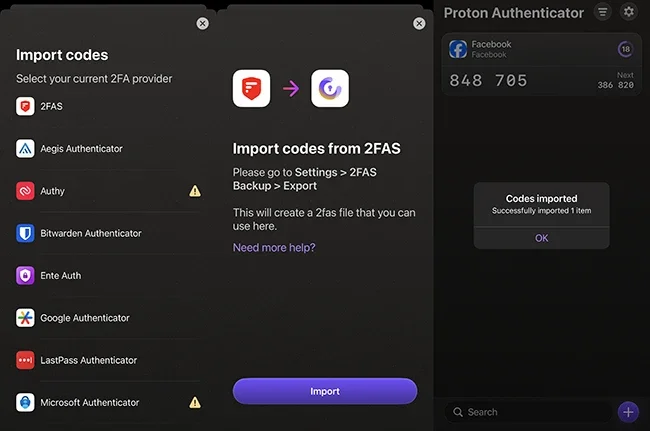The height and width of the screenshot is (431, 650).
Task: Close the Import codes provider panel
Action: [203, 23]
